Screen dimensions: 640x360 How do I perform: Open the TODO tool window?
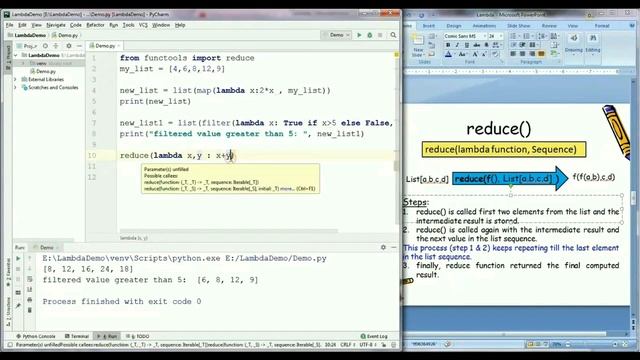(138, 336)
